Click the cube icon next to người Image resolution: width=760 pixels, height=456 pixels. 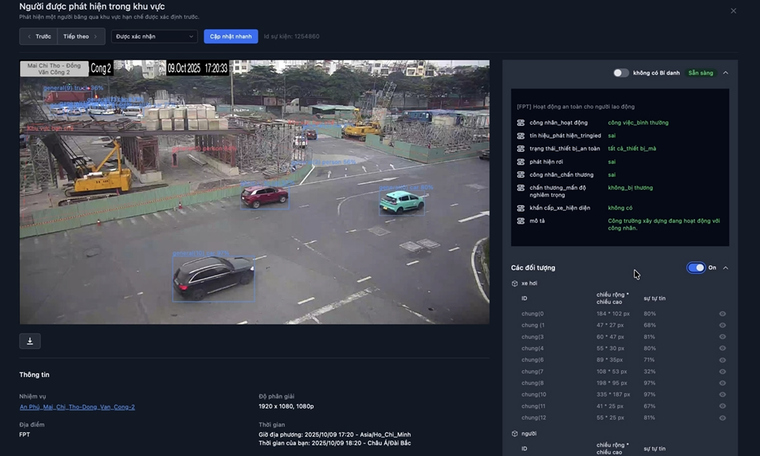click(x=515, y=434)
